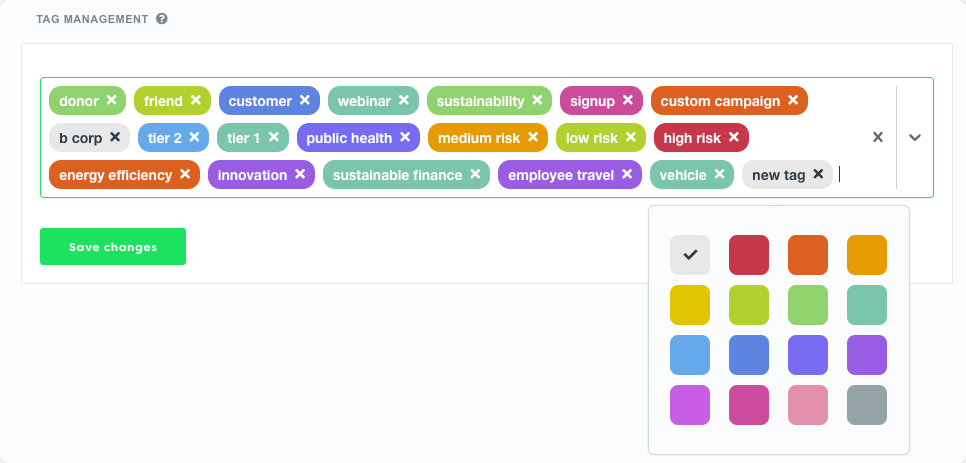This screenshot has width=966, height=463.
Task: Select the checked light gray color swatch
Action: pos(690,255)
